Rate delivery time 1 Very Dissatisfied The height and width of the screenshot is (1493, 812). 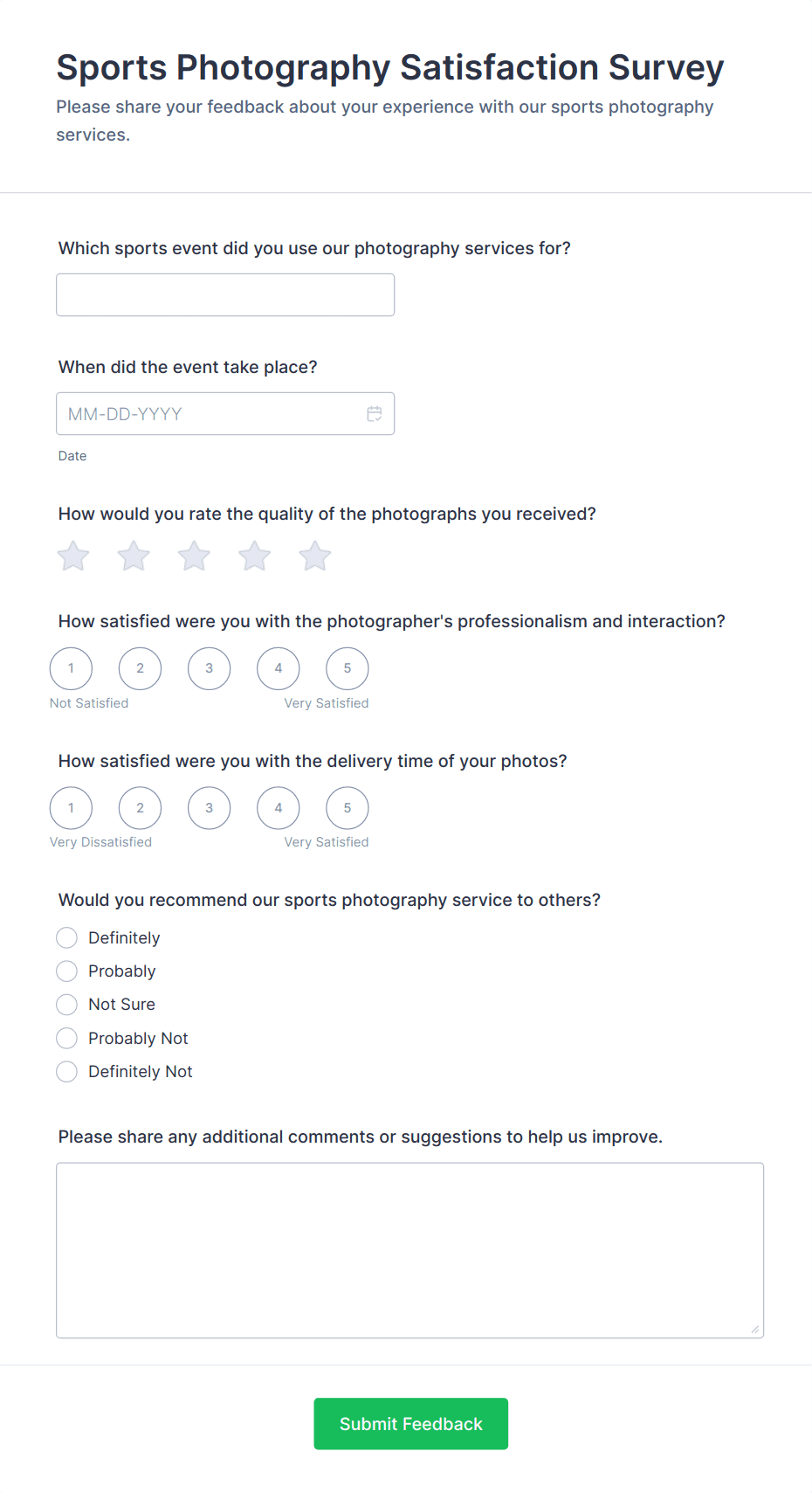click(72, 809)
